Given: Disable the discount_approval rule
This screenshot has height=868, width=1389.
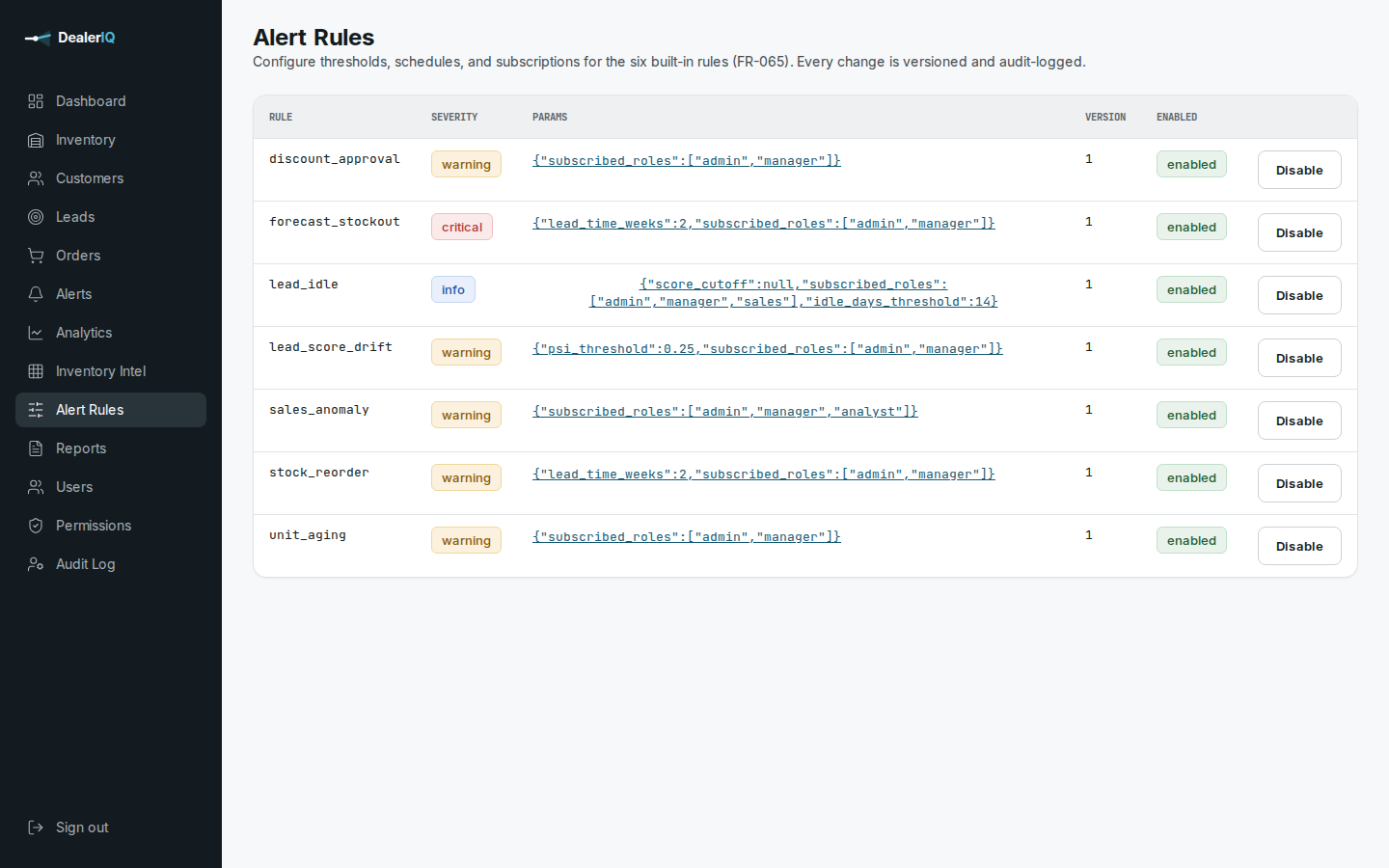Looking at the screenshot, I should (x=1299, y=170).
